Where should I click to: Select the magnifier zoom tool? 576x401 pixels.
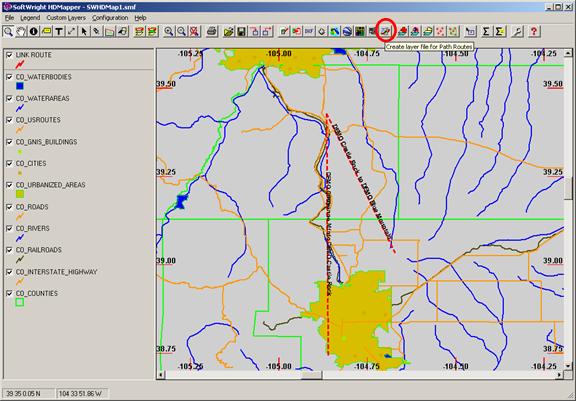click(8, 32)
